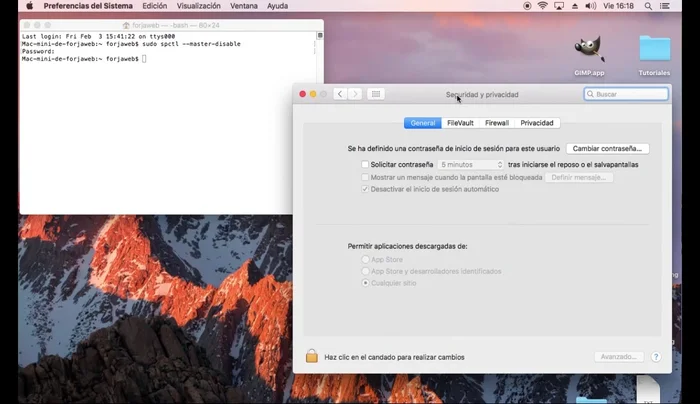
Task: Switch to the Firewall tab
Action: tap(497, 123)
